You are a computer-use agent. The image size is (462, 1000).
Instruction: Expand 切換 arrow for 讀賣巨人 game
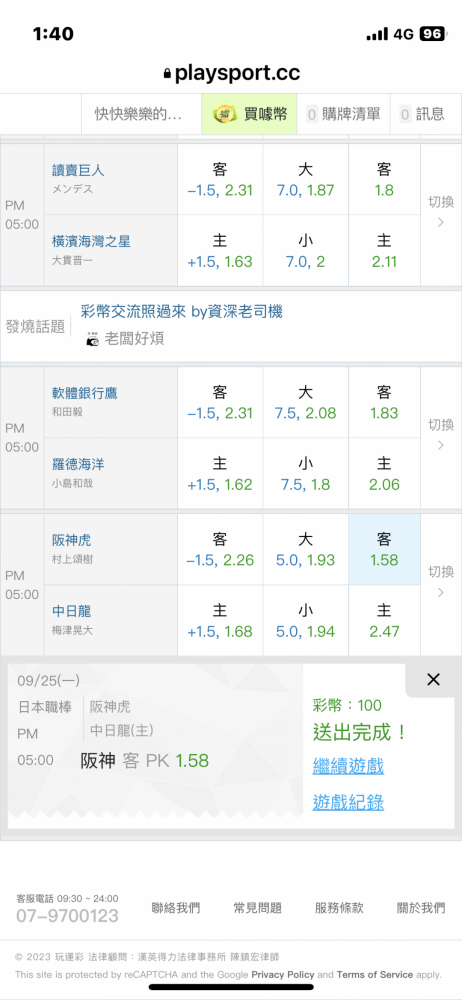[x=441, y=214]
